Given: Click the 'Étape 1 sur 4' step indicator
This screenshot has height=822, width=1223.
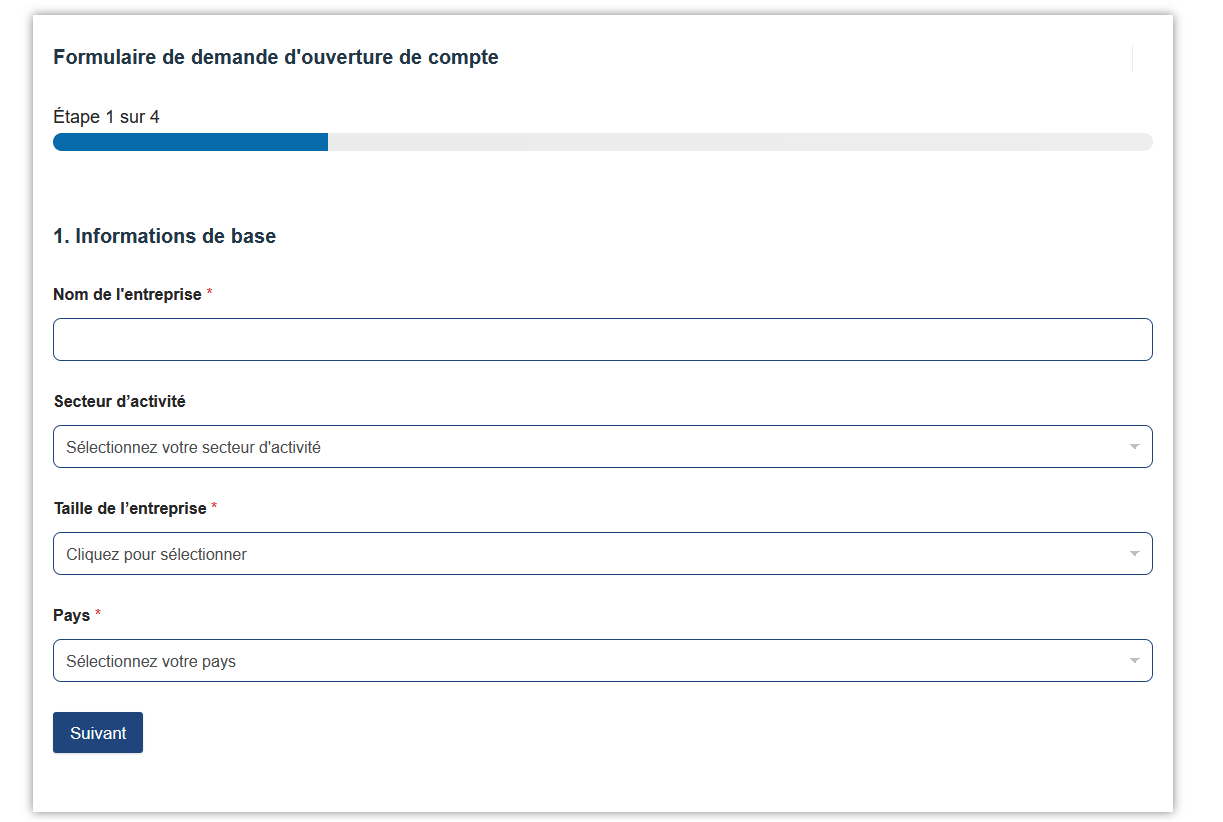Looking at the screenshot, I should pyautogui.click(x=106, y=117).
